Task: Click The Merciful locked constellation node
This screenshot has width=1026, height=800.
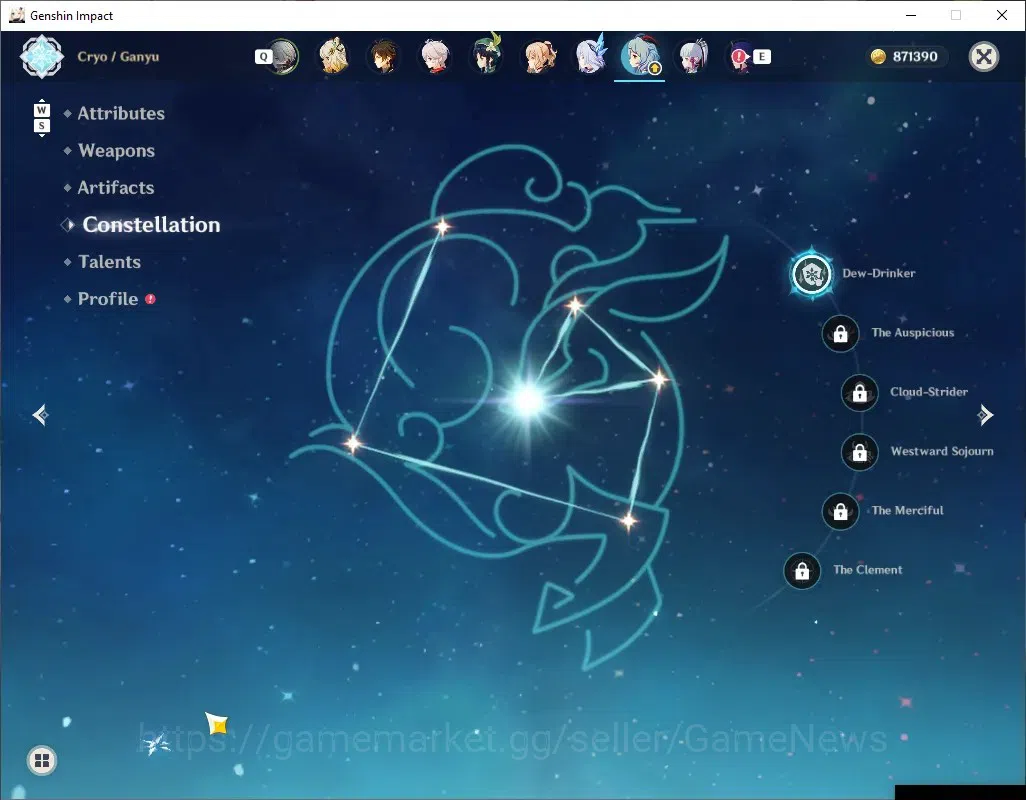Action: (x=840, y=511)
